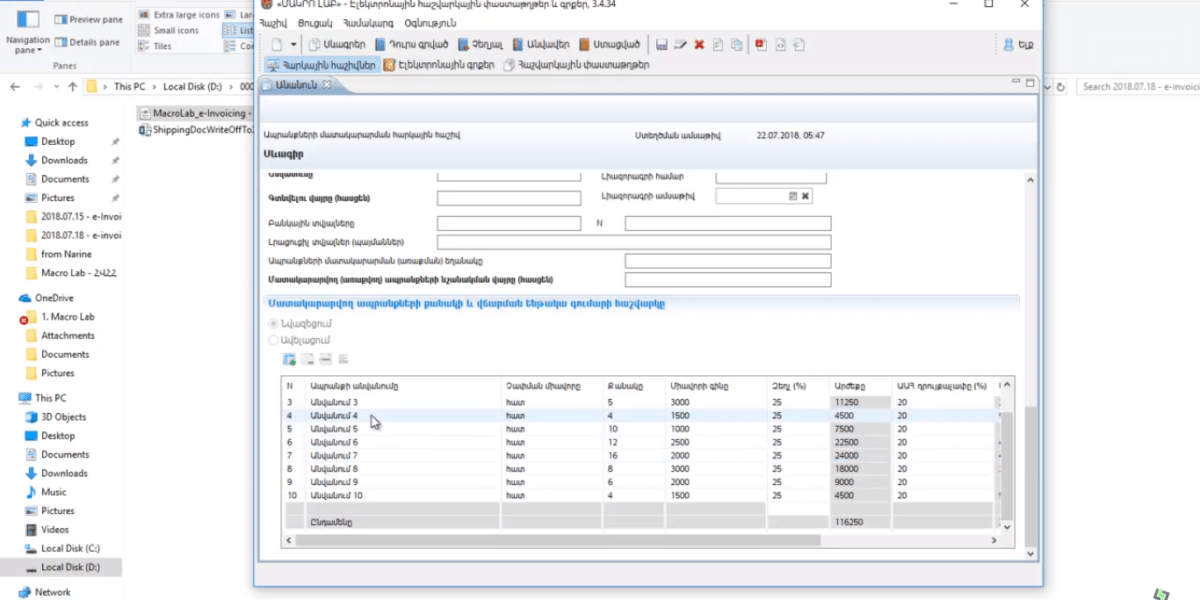The width and height of the screenshot is (1200, 600).
Task: Click the Դուրս գրված toolbar button
Action: 412,44
